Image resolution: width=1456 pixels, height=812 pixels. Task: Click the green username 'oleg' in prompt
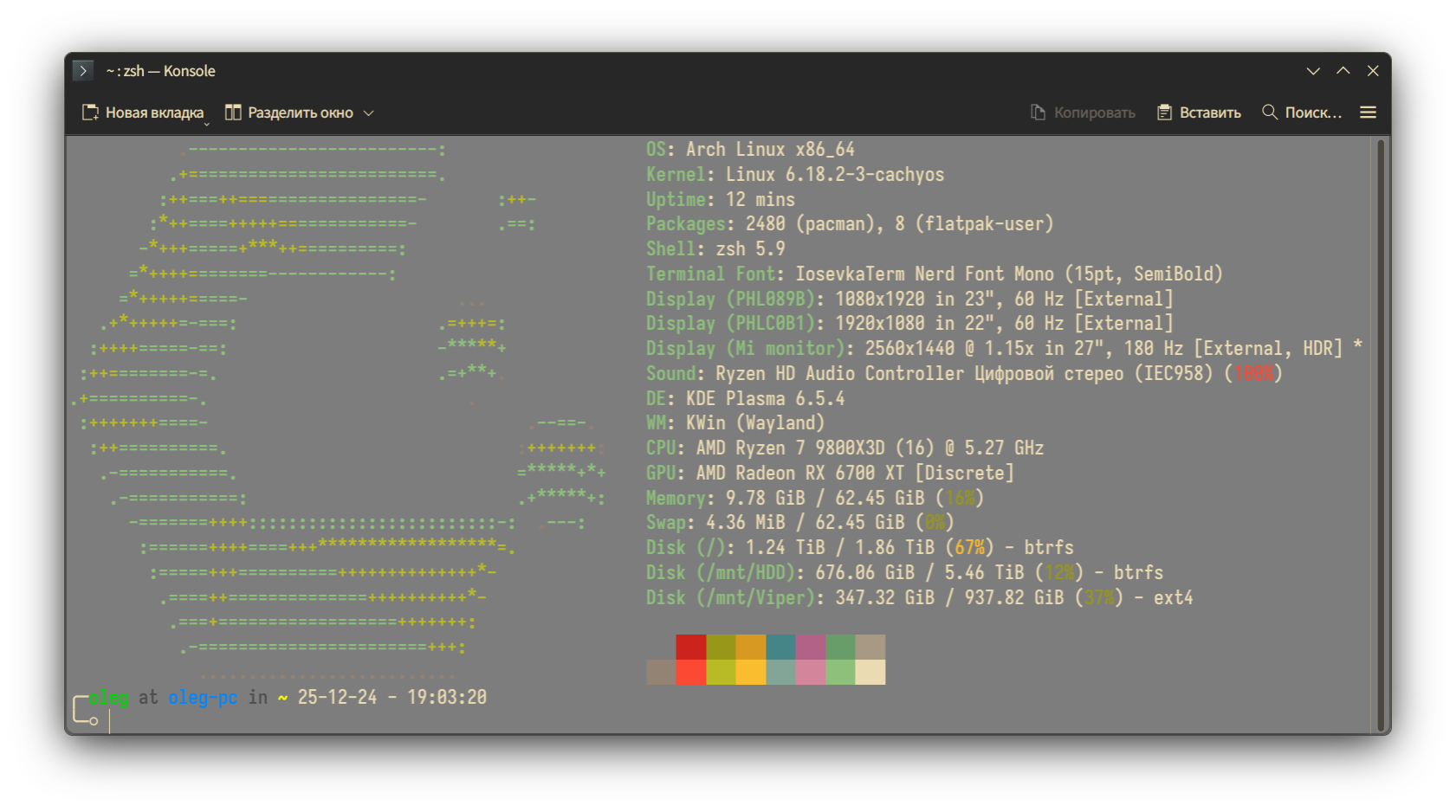pyautogui.click(x=109, y=698)
